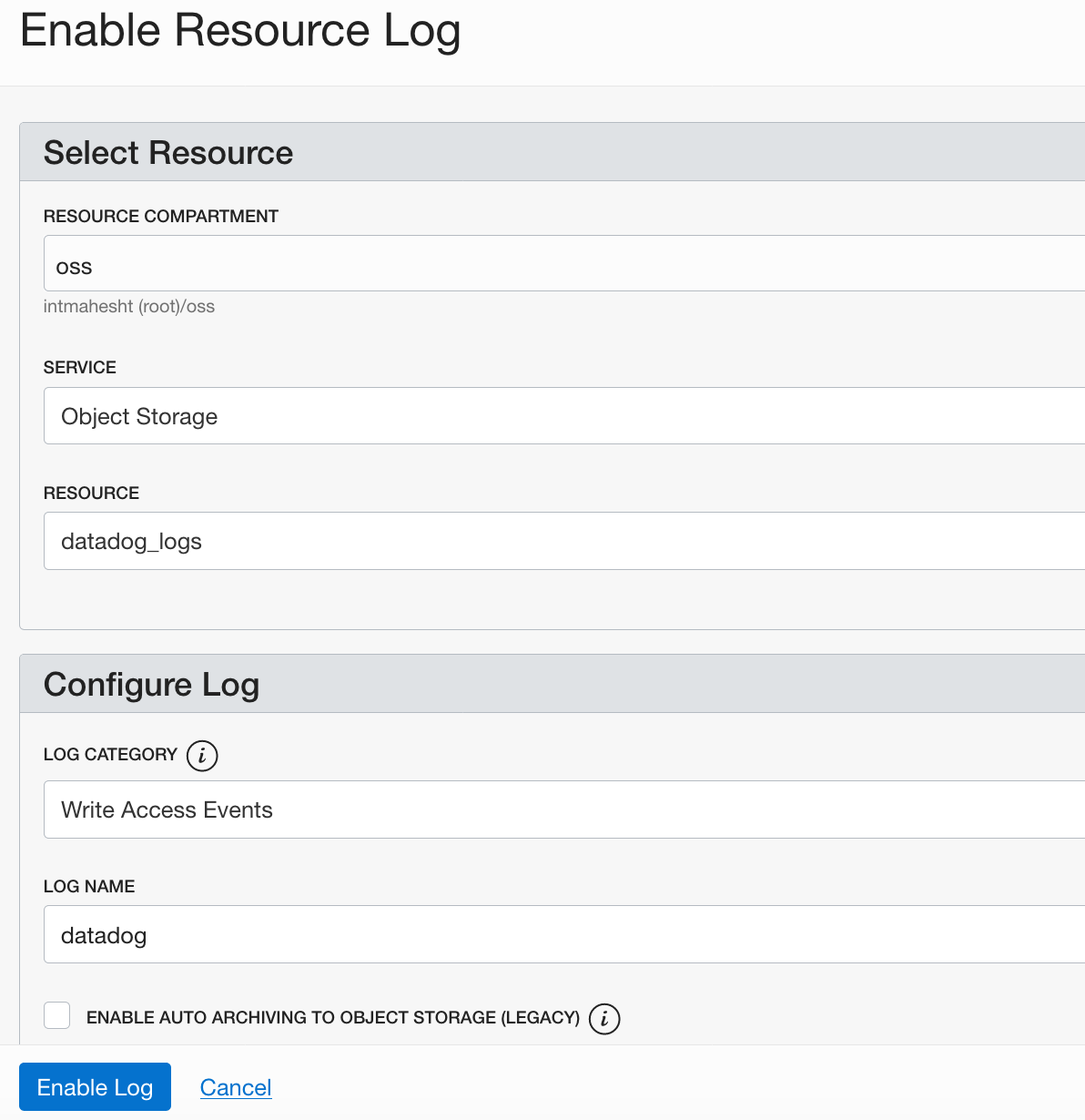Screen dimensions: 1085x1120
Task: Click the Enable Resource Log page title
Action: click(x=240, y=31)
